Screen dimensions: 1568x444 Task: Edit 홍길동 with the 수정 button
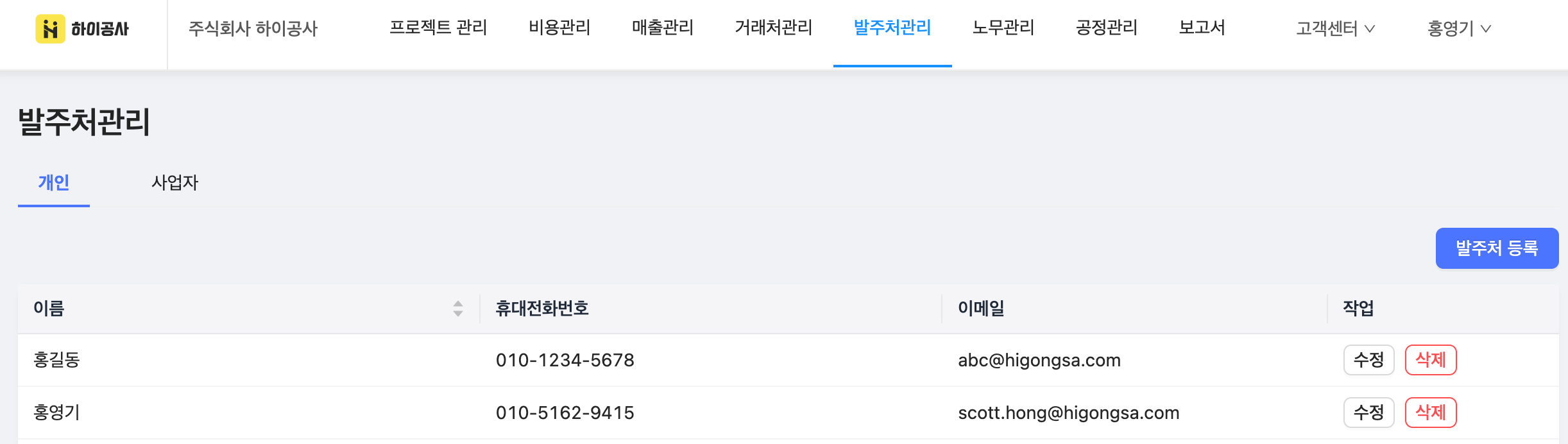point(1369,360)
